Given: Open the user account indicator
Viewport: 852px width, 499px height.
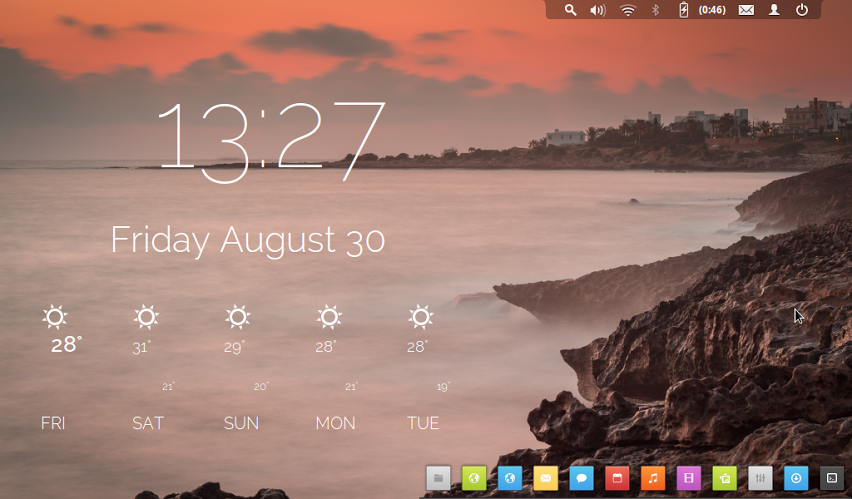Looking at the screenshot, I should point(774,10).
